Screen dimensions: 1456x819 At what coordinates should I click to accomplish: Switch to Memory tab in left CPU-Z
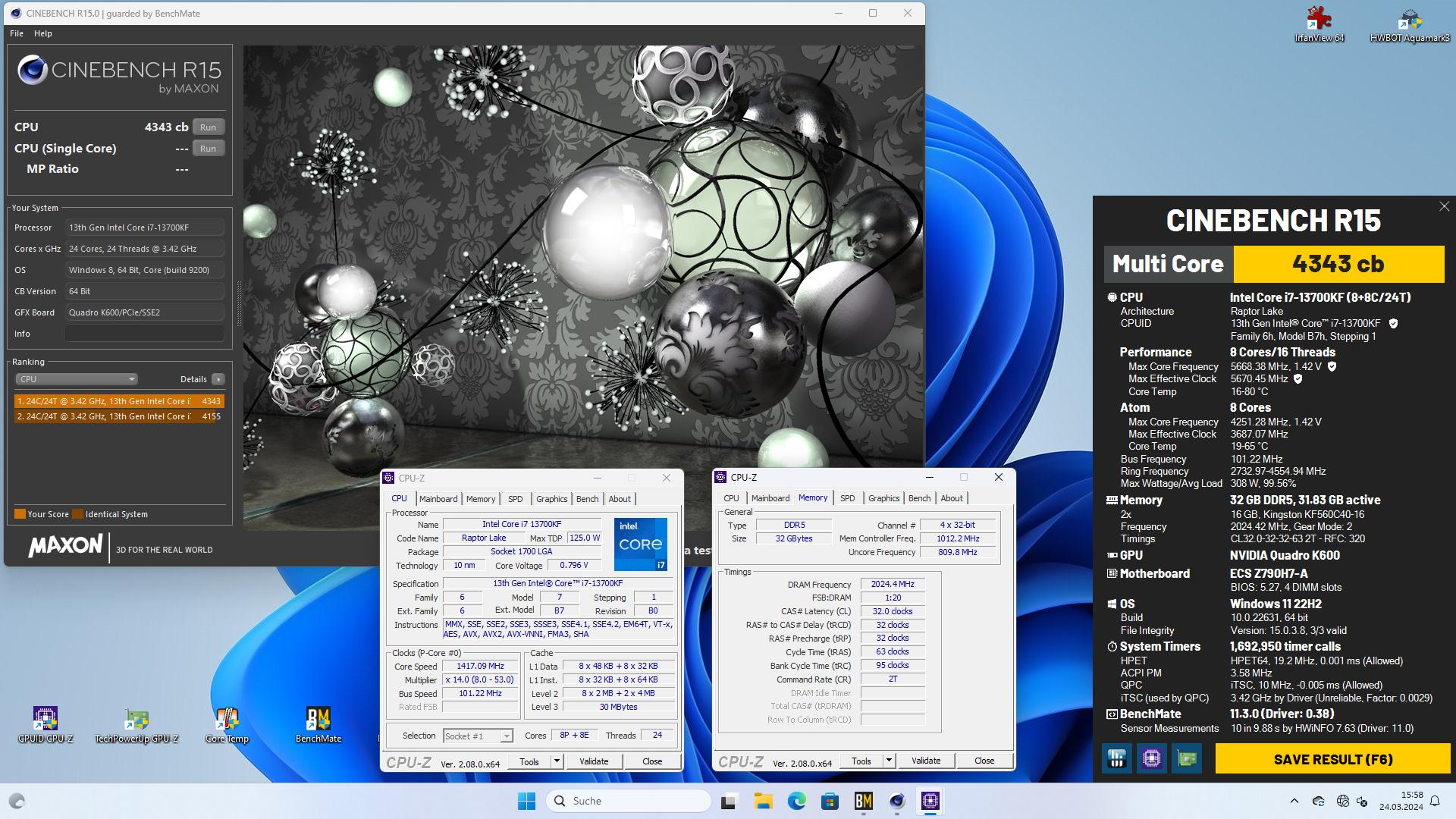481,499
